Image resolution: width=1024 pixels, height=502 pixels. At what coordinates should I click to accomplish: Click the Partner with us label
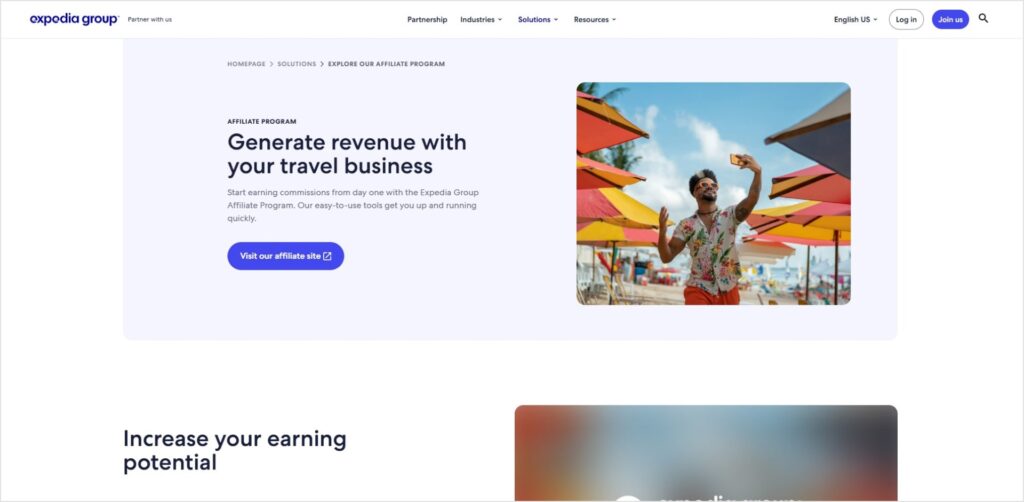pyautogui.click(x=150, y=20)
